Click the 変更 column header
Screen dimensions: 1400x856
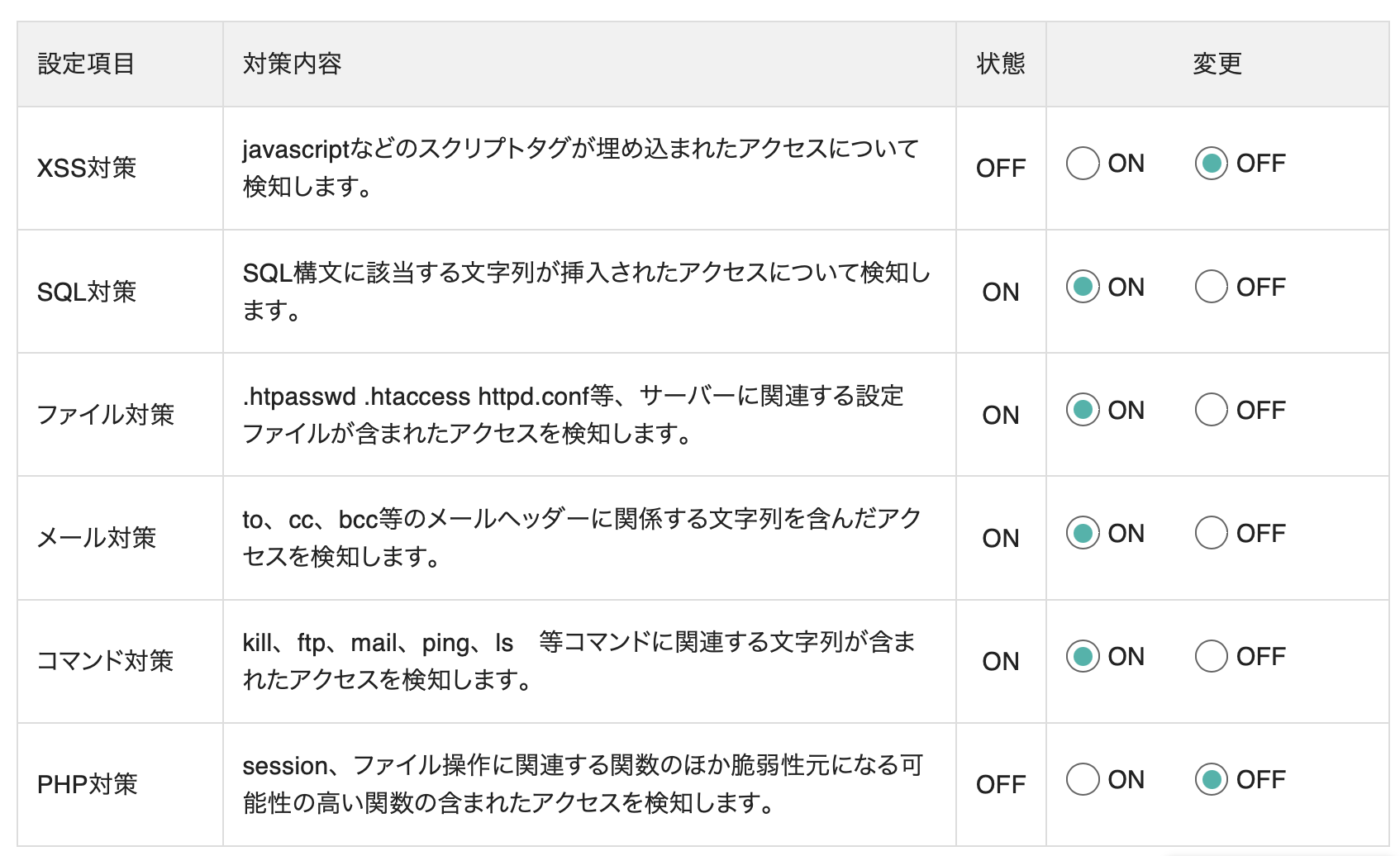pyautogui.click(x=1217, y=64)
